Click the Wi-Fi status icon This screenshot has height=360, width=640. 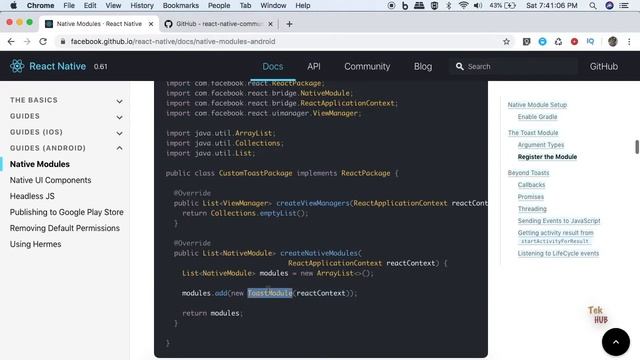[x=463, y=5]
